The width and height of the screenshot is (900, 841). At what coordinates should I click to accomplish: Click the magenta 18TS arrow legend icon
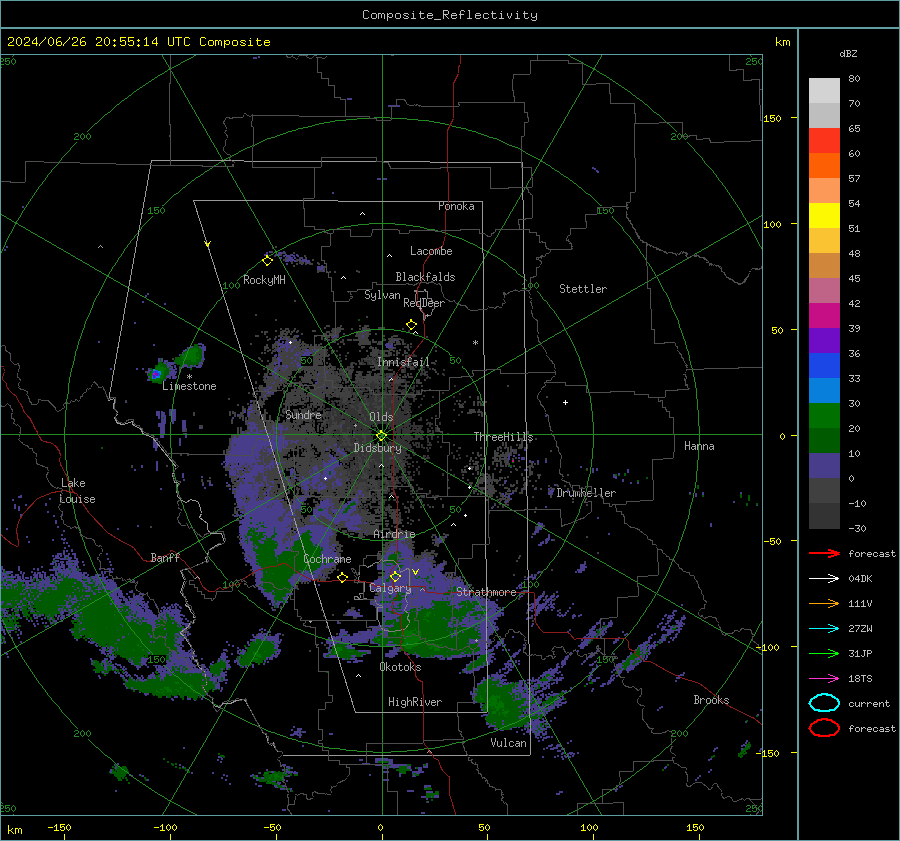pyautogui.click(x=824, y=678)
